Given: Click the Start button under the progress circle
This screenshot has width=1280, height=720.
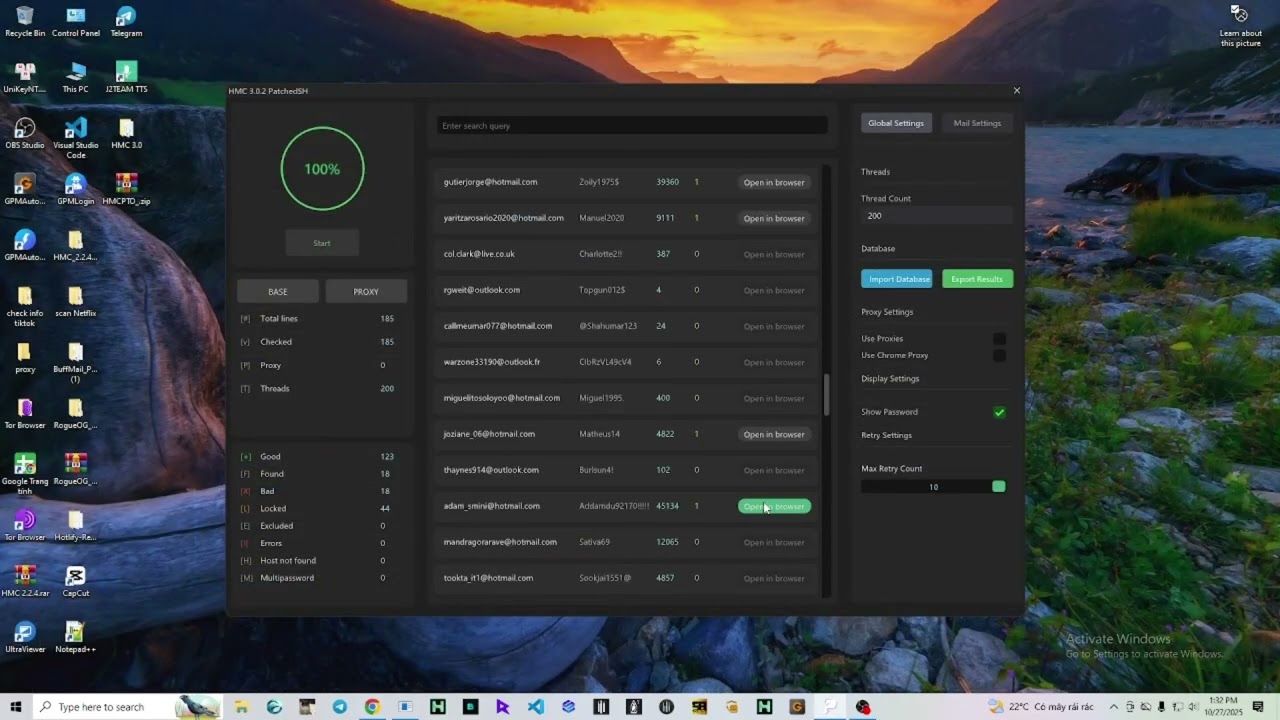Looking at the screenshot, I should coord(322,243).
